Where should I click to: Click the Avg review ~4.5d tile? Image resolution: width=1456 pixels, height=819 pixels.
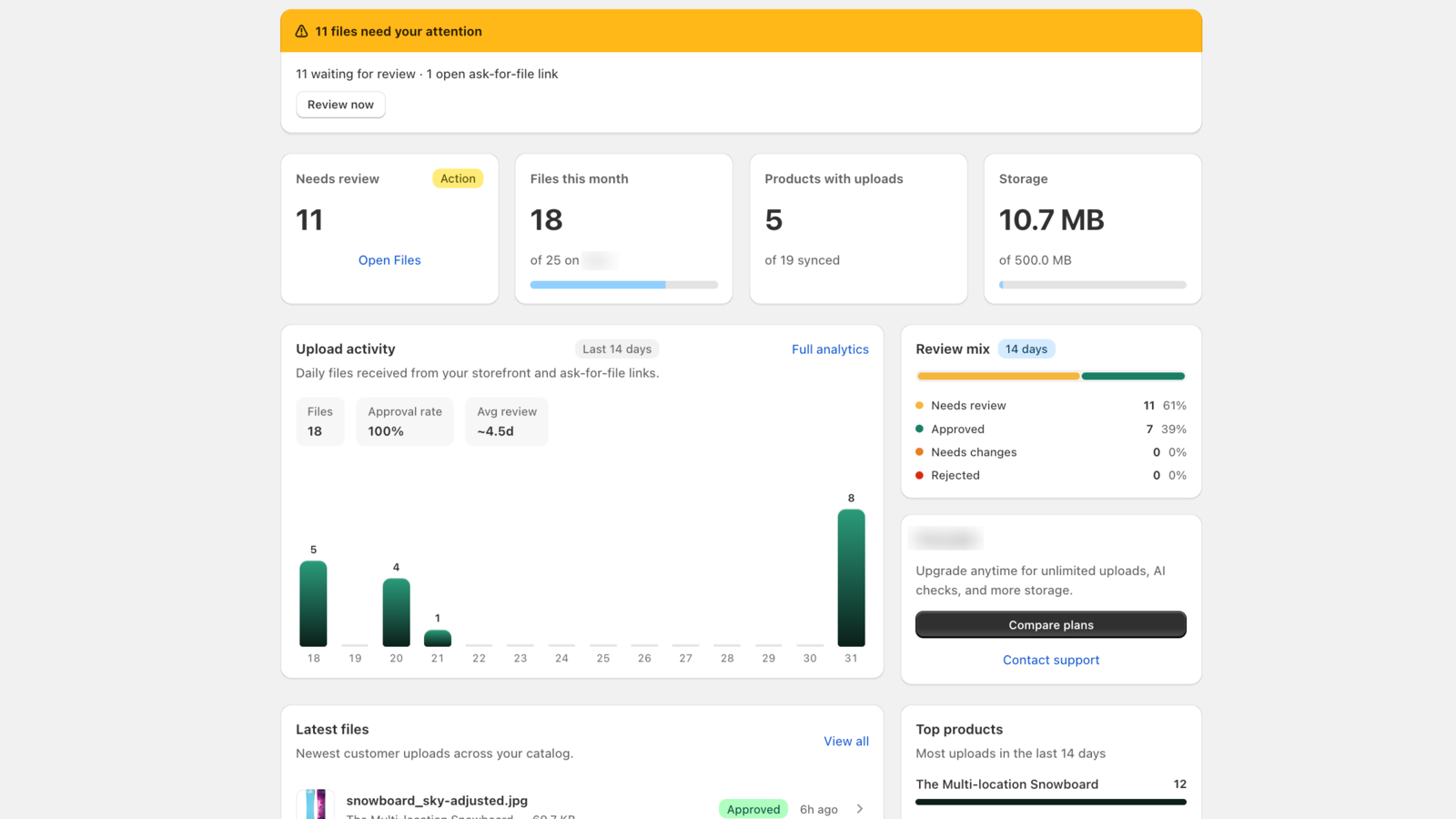click(x=507, y=421)
